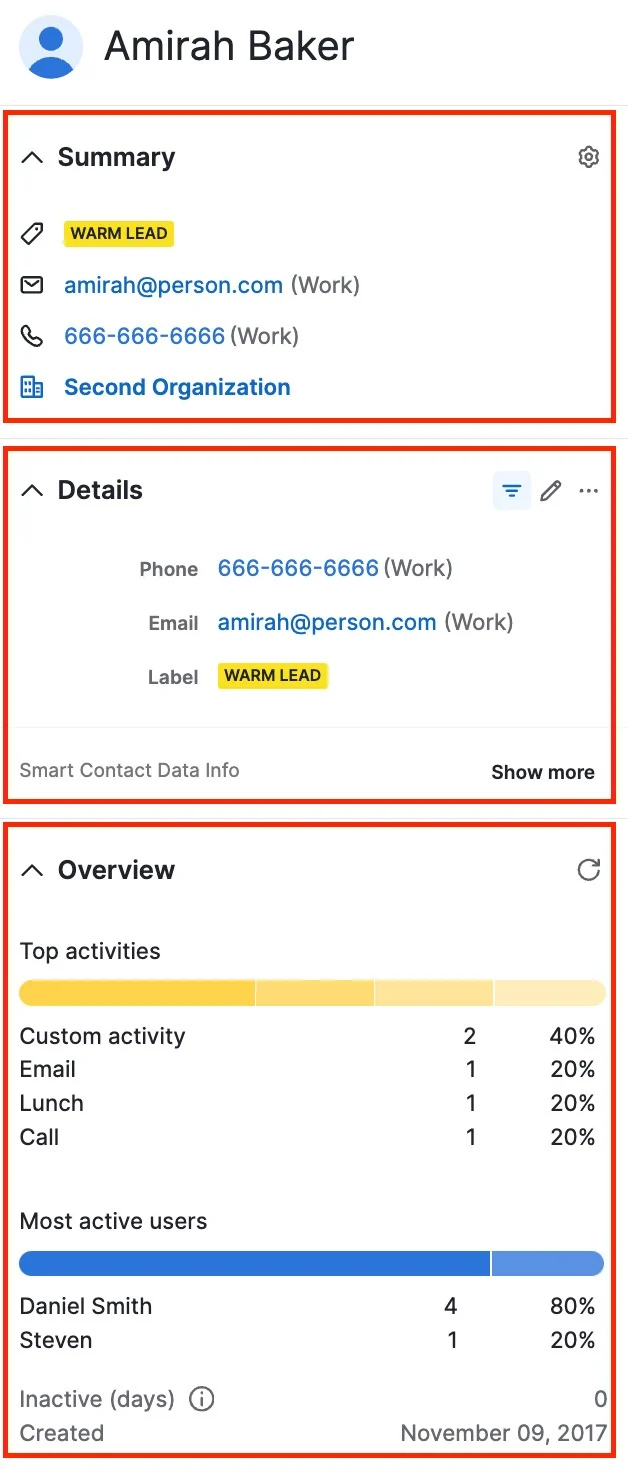The height and width of the screenshot is (1470, 628).
Task: Collapse the Summary section
Action: click(32, 157)
